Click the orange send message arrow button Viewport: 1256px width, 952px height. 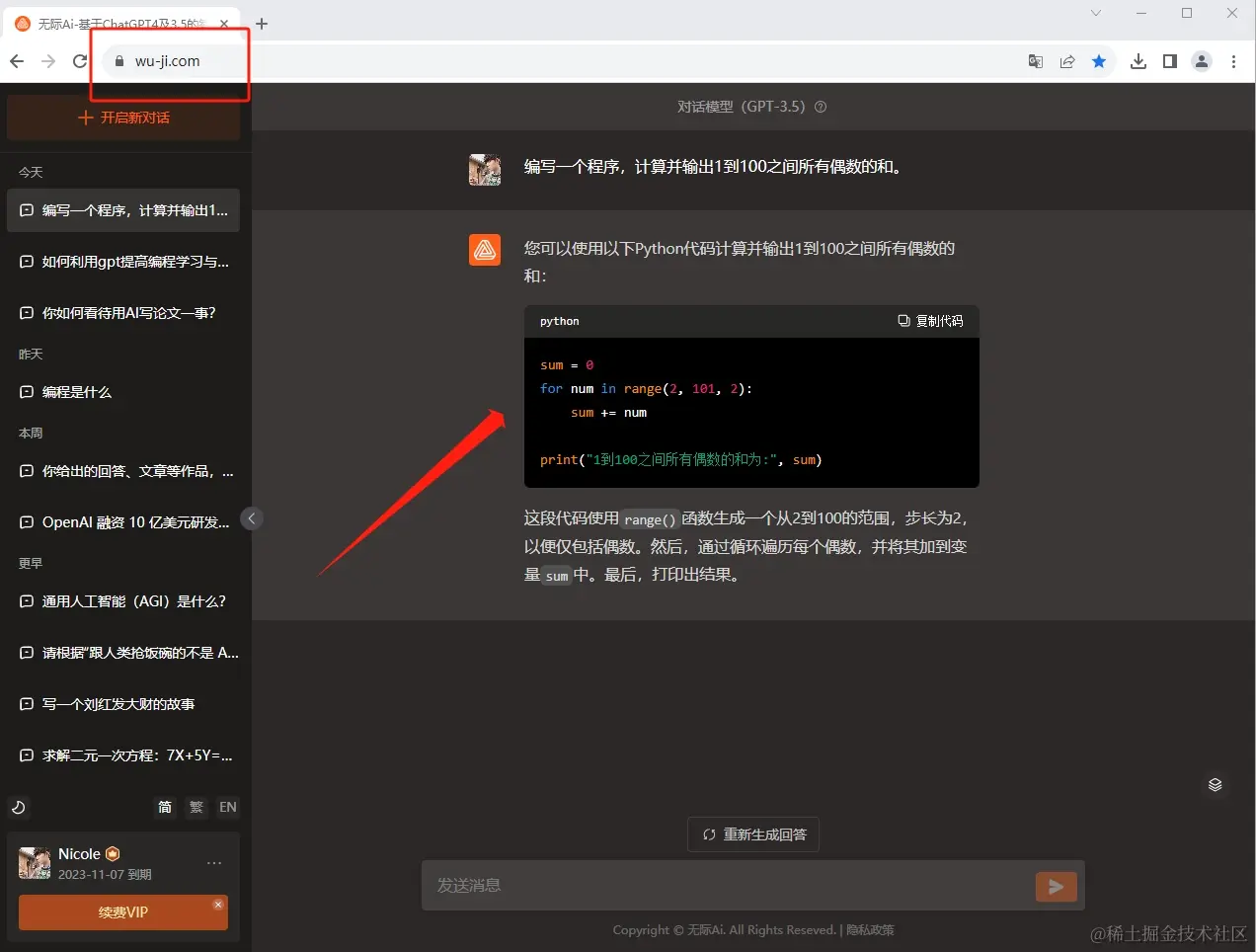1056,887
